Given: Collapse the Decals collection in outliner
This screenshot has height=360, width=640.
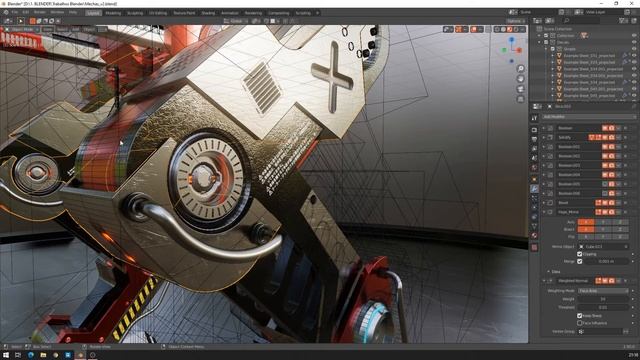Looking at the screenshot, I should click(540, 42).
